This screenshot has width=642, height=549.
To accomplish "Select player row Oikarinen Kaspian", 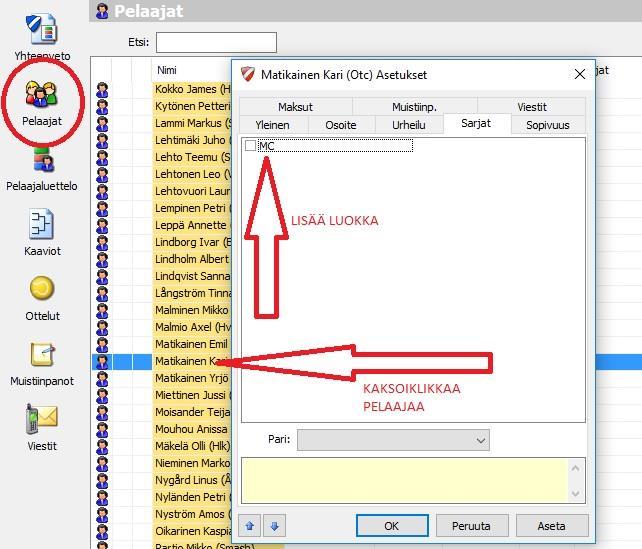I will click(162, 531).
